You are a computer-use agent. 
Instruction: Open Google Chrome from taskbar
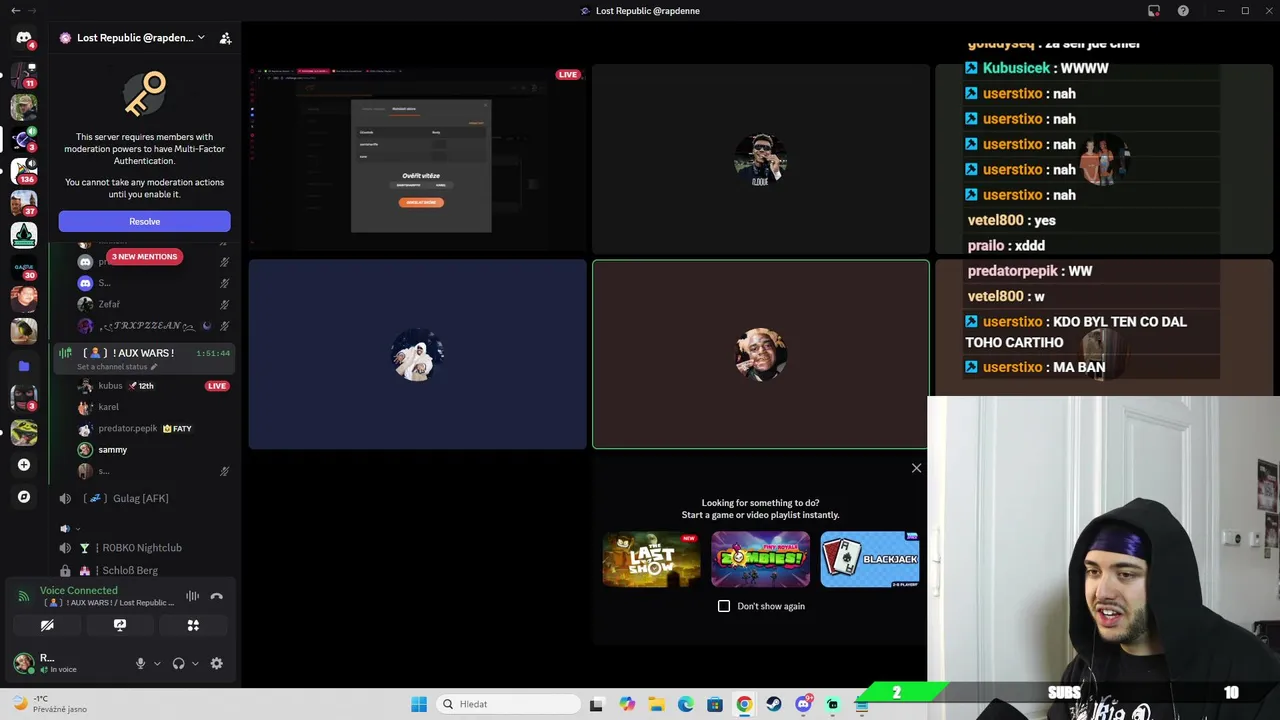click(744, 704)
